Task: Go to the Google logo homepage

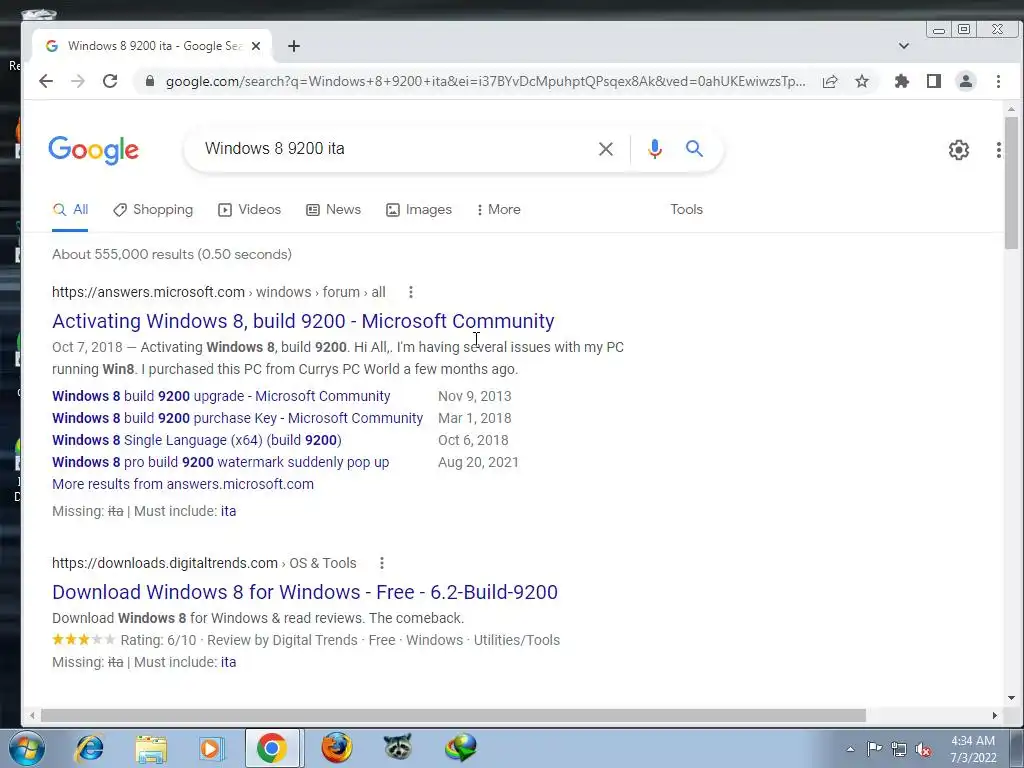Action: point(93,150)
